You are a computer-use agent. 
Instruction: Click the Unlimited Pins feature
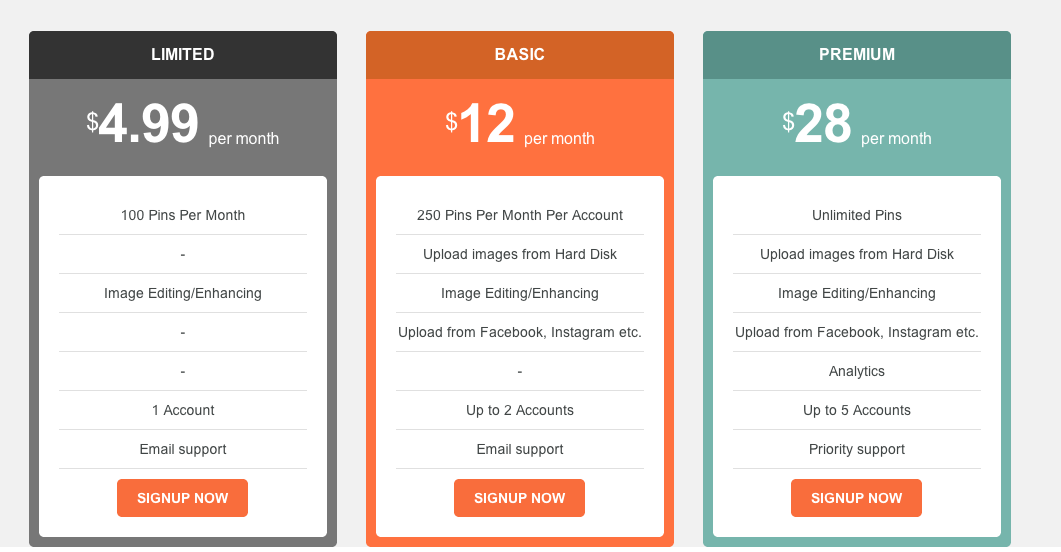pos(857,215)
